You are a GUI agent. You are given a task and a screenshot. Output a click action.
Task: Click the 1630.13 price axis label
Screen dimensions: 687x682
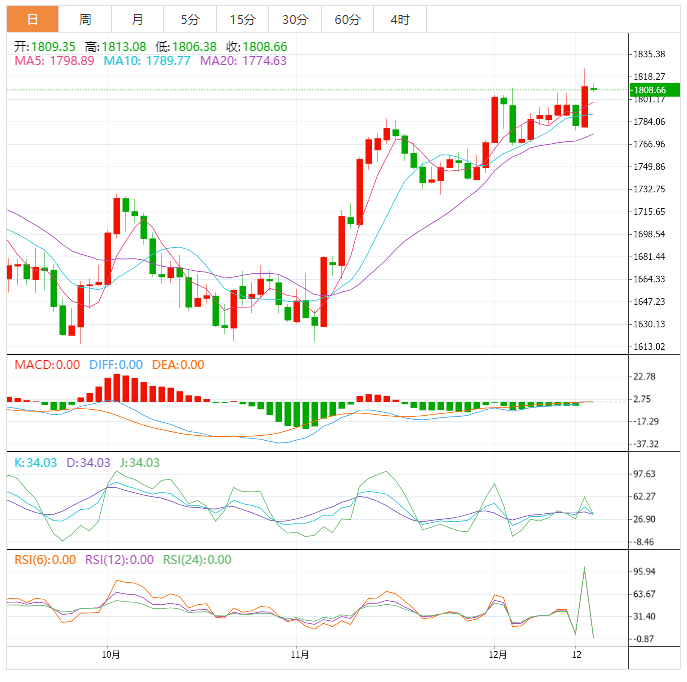coord(649,324)
